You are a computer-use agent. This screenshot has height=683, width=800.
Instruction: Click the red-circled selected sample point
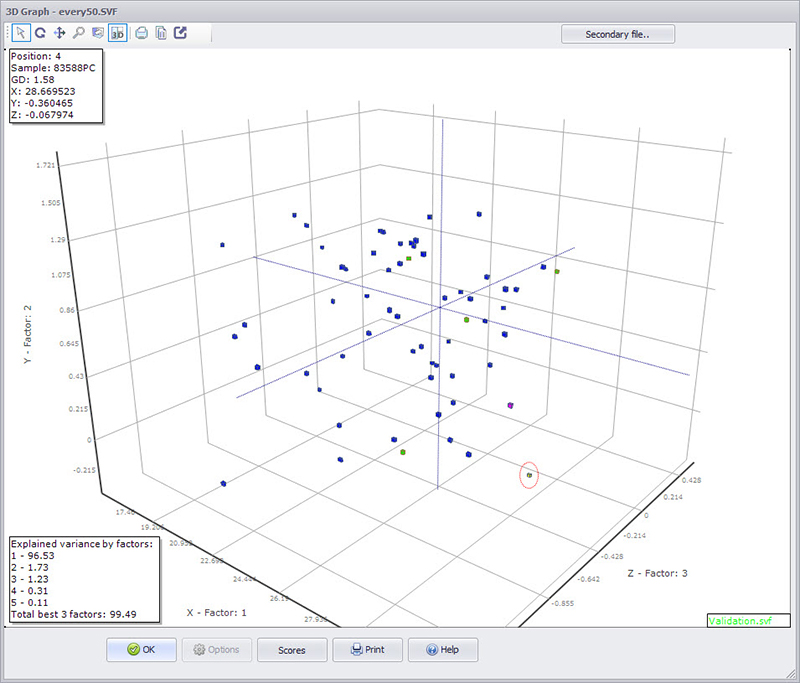pos(529,476)
